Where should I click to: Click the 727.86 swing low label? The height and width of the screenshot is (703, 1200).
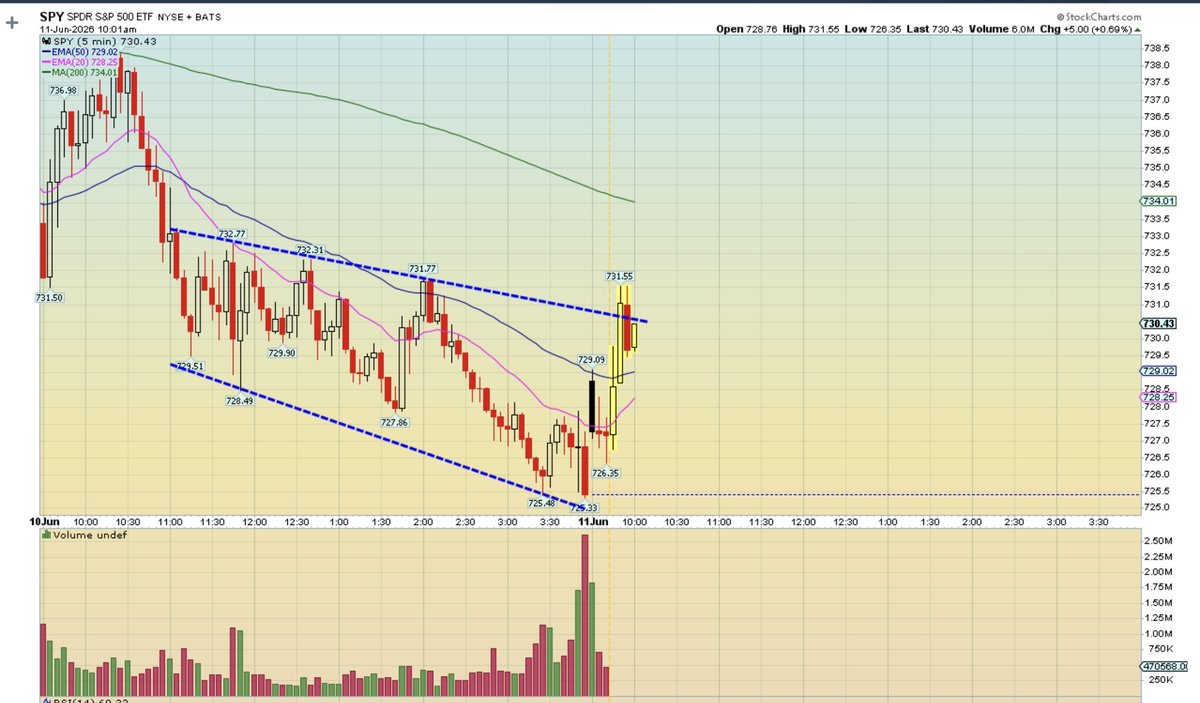[394, 423]
